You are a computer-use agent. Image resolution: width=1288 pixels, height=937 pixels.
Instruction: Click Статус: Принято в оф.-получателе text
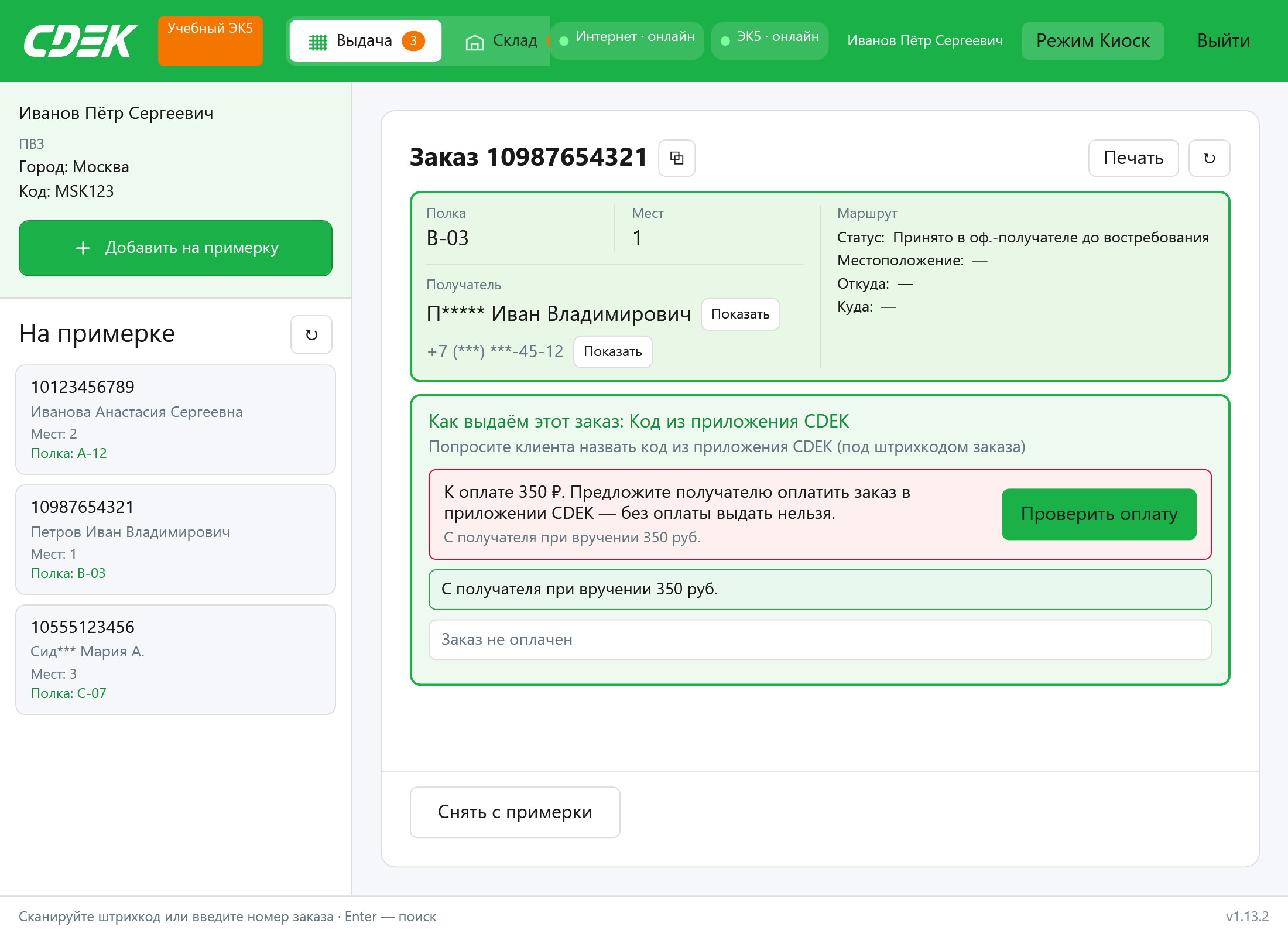click(x=1023, y=238)
